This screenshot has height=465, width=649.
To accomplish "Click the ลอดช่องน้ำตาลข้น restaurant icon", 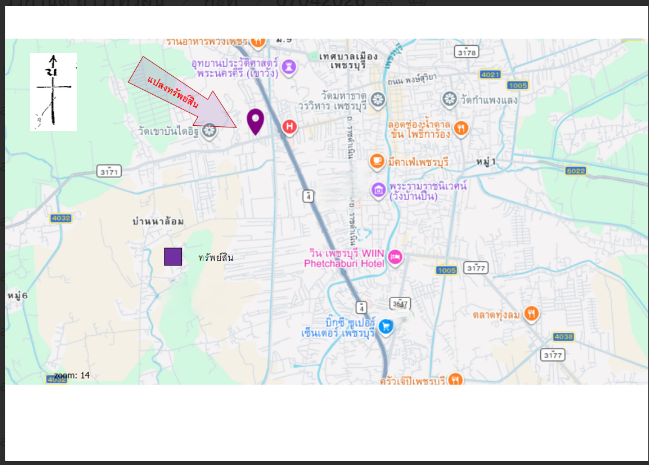I will click(461, 129).
